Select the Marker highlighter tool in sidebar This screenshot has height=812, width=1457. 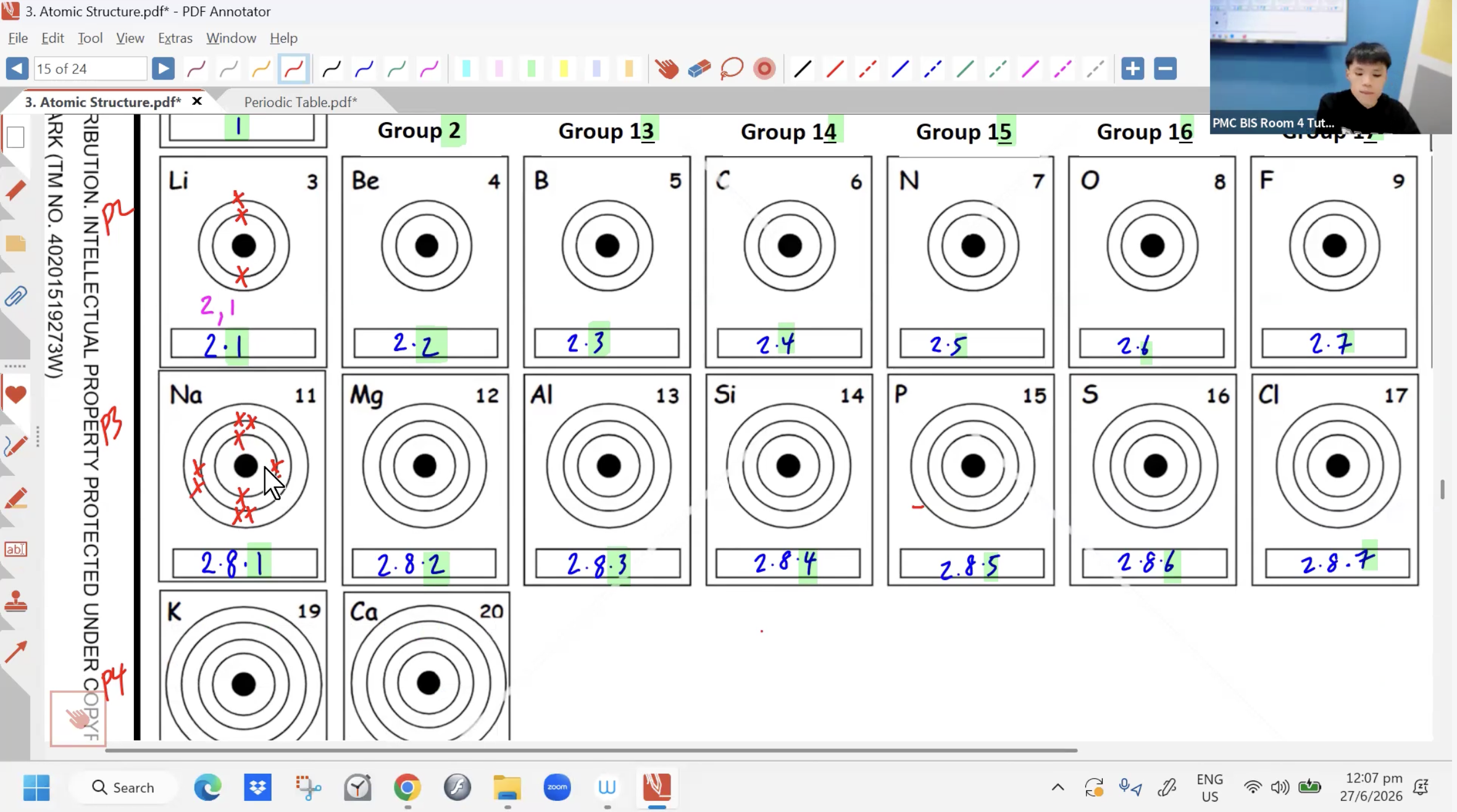click(15, 499)
